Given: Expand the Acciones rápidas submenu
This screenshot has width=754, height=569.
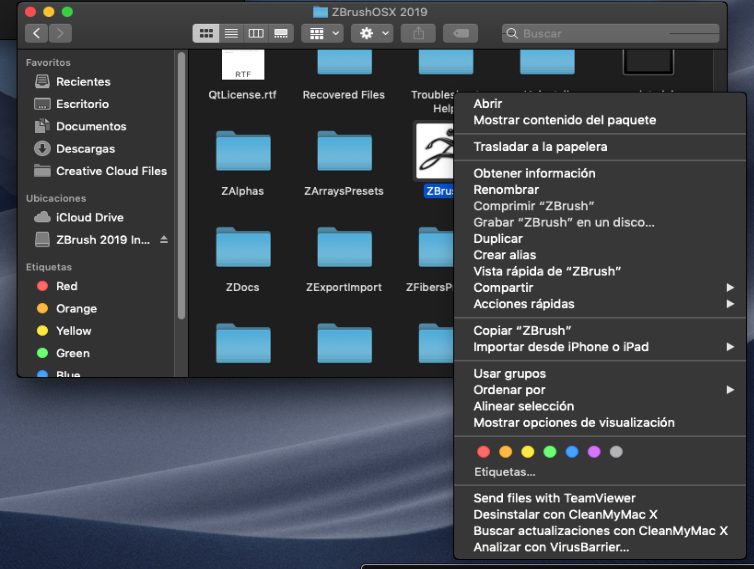Looking at the screenshot, I should [600, 304].
